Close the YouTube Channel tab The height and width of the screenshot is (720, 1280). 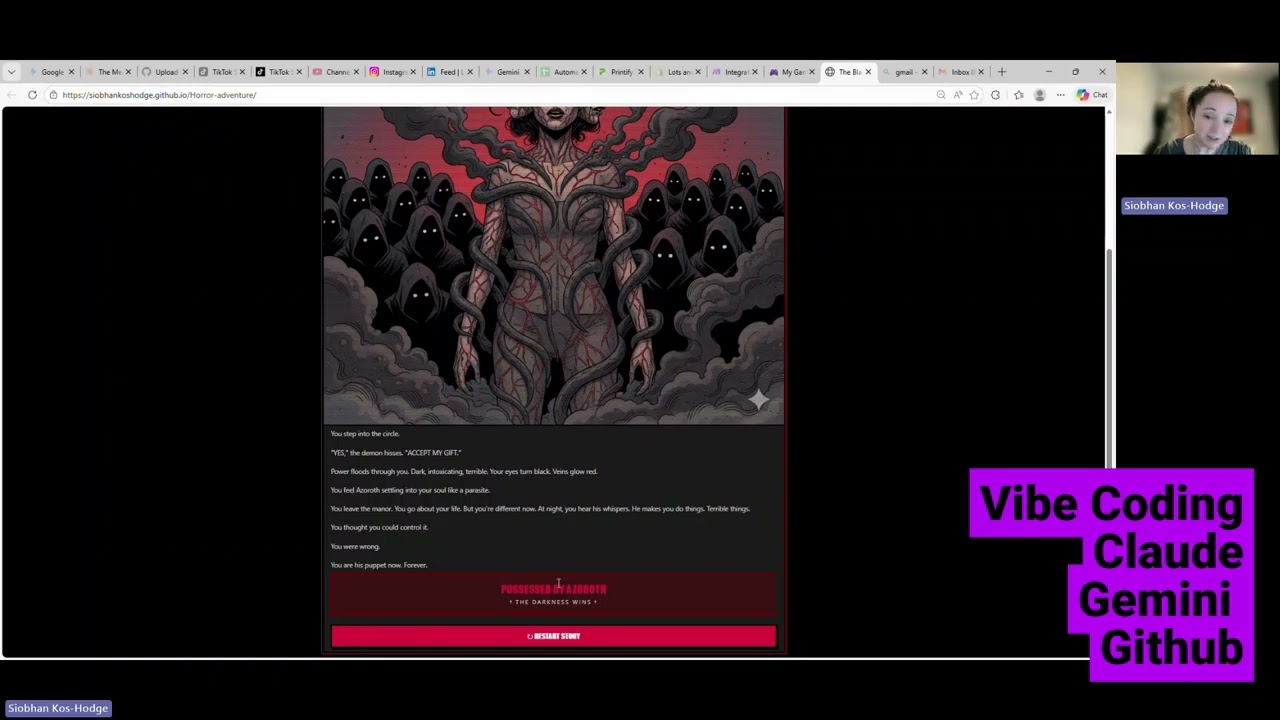356,72
